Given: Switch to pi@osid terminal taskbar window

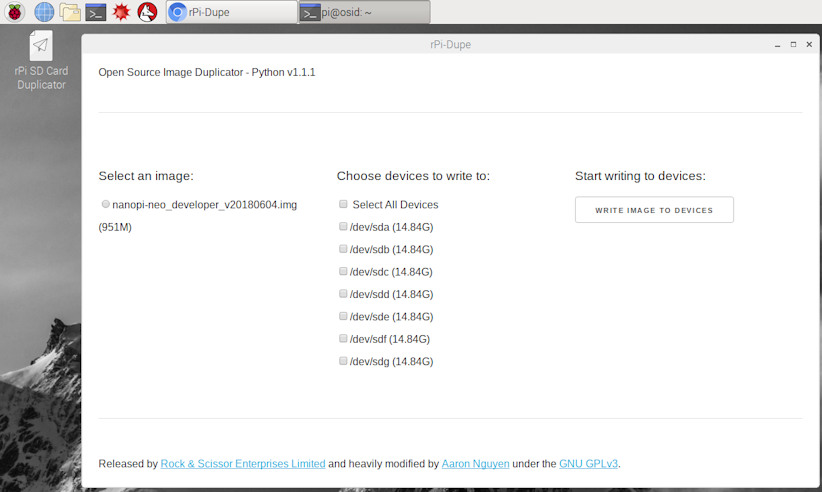Looking at the screenshot, I should (x=365, y=12).
